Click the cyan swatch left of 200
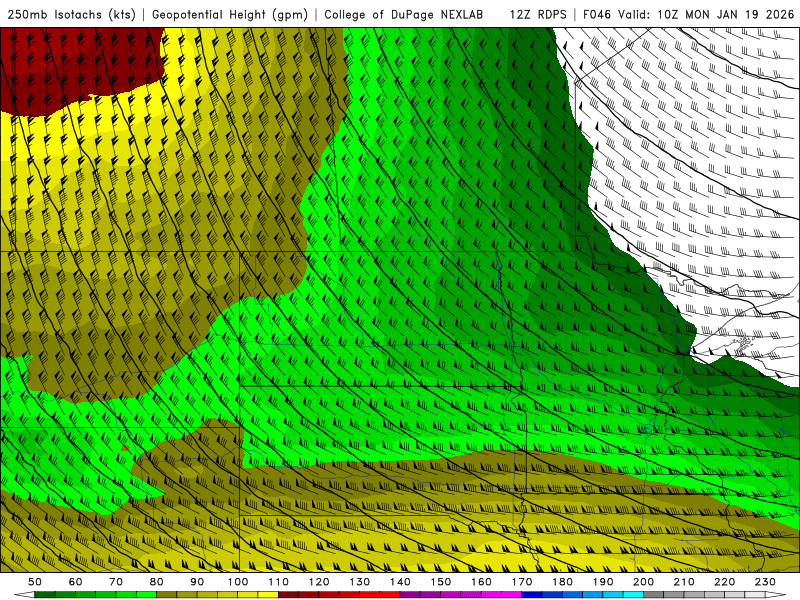Viewport: 800px width, 600px height. click(634, 595)
